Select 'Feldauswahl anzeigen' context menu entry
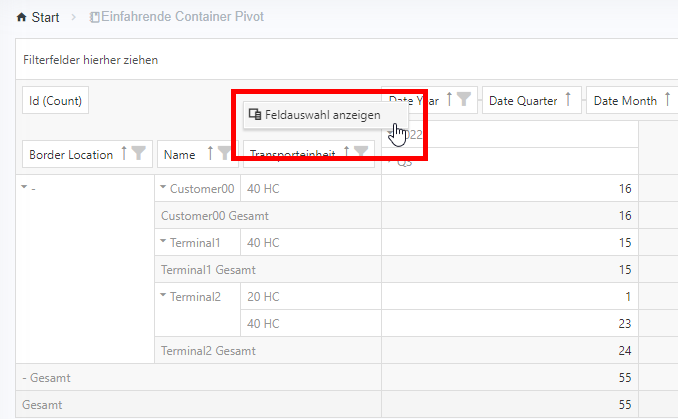Screen dimensions: 678x419 pyautogui.click(x=312, y=114)
